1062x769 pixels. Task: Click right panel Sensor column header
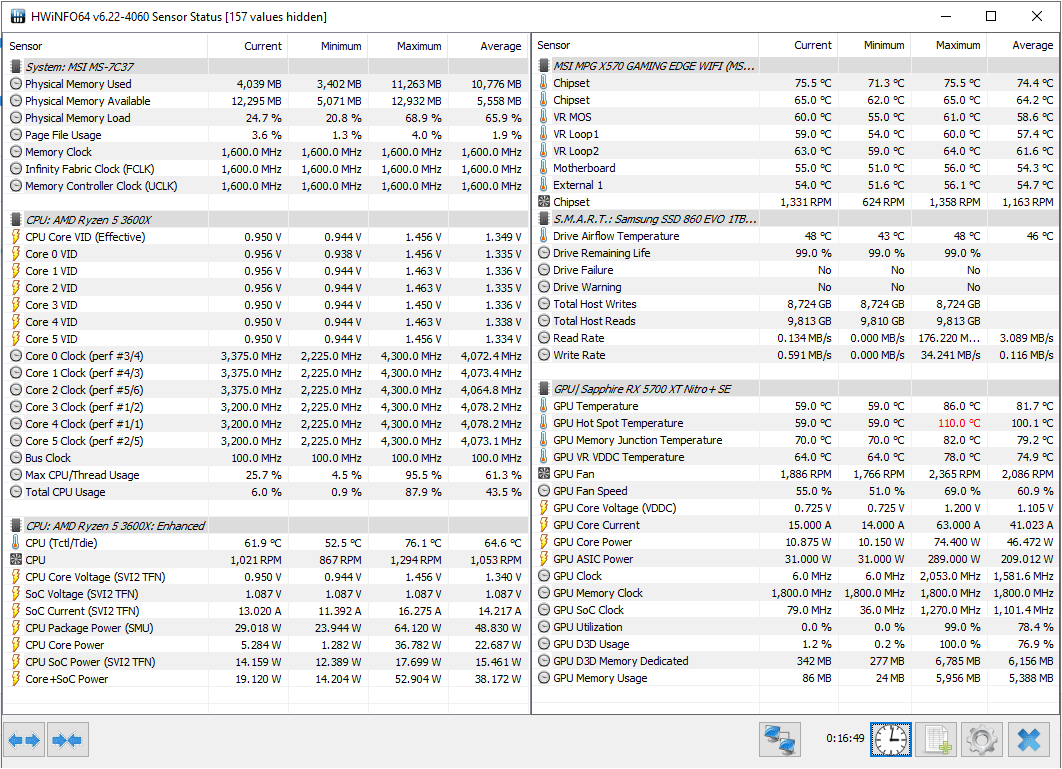click(645, 45)
